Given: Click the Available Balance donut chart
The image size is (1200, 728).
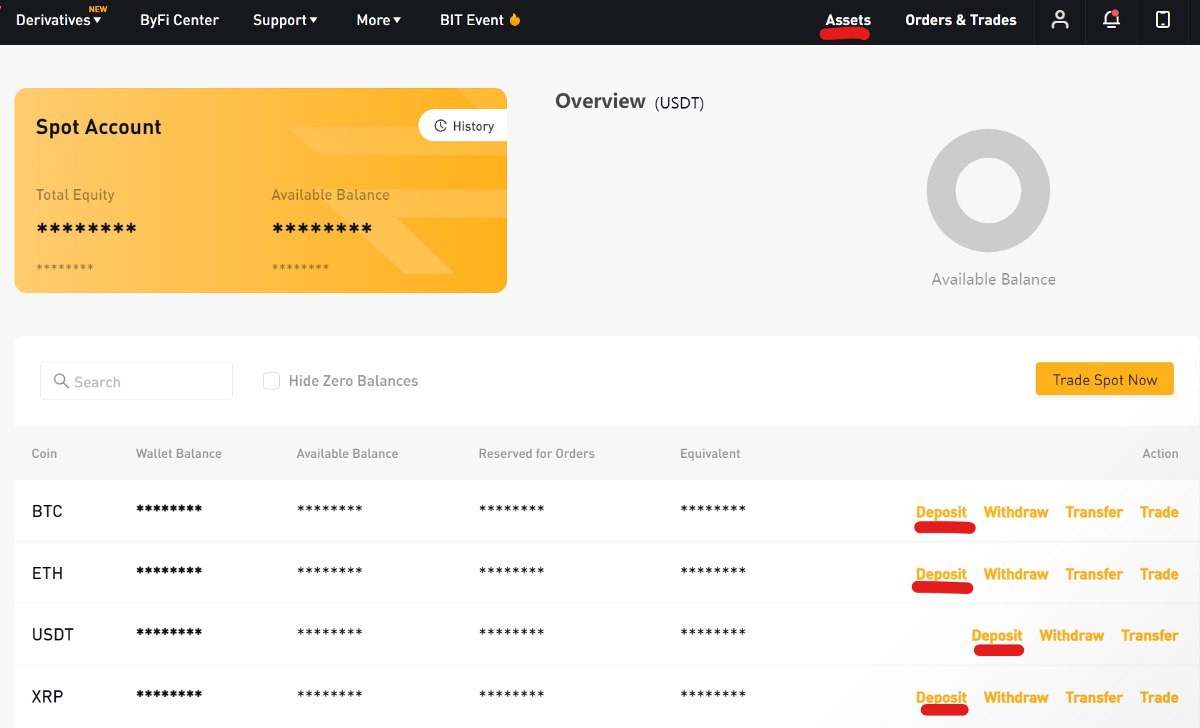Looking at the screenshot, I should pos(988,190).
